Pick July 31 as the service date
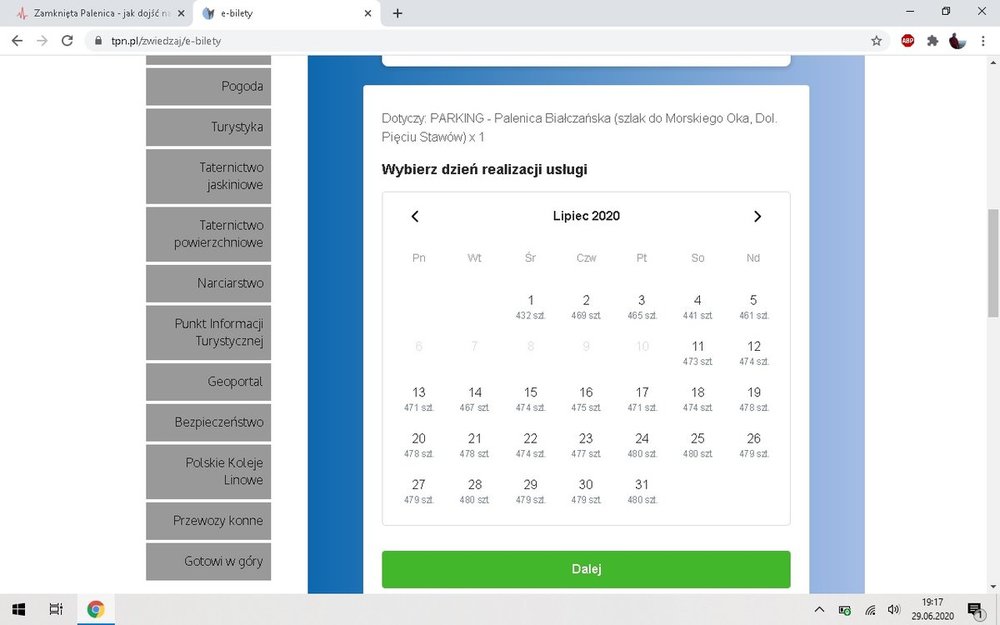Viewport: 1000px width, 625px height. [642, 490]
